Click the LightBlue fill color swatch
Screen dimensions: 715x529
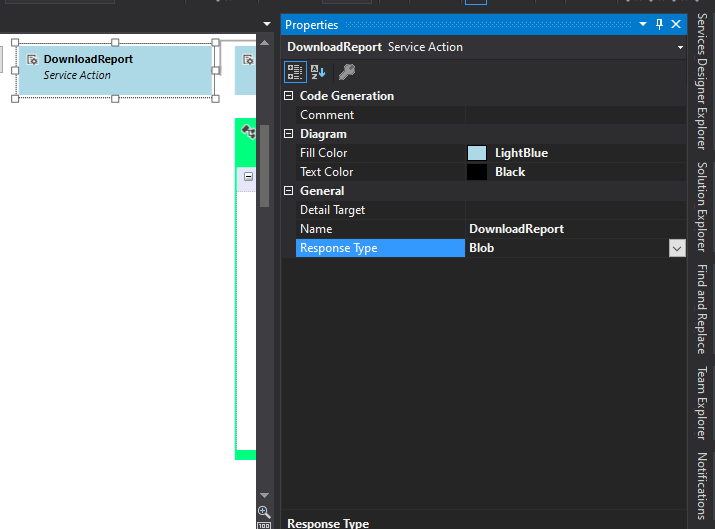(x=477, y=153)
